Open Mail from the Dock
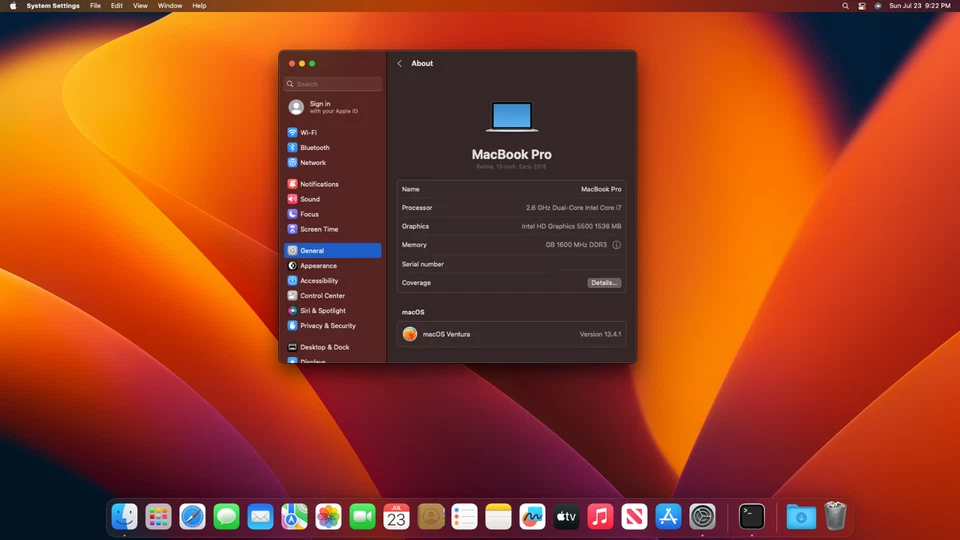Viewport: 960px width, 540px height. (260, 517)
